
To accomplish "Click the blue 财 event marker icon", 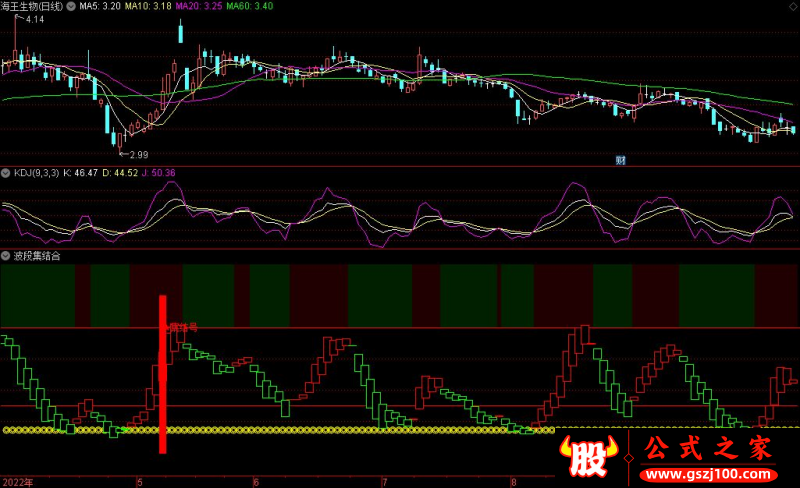I will [x=620, y=161].
